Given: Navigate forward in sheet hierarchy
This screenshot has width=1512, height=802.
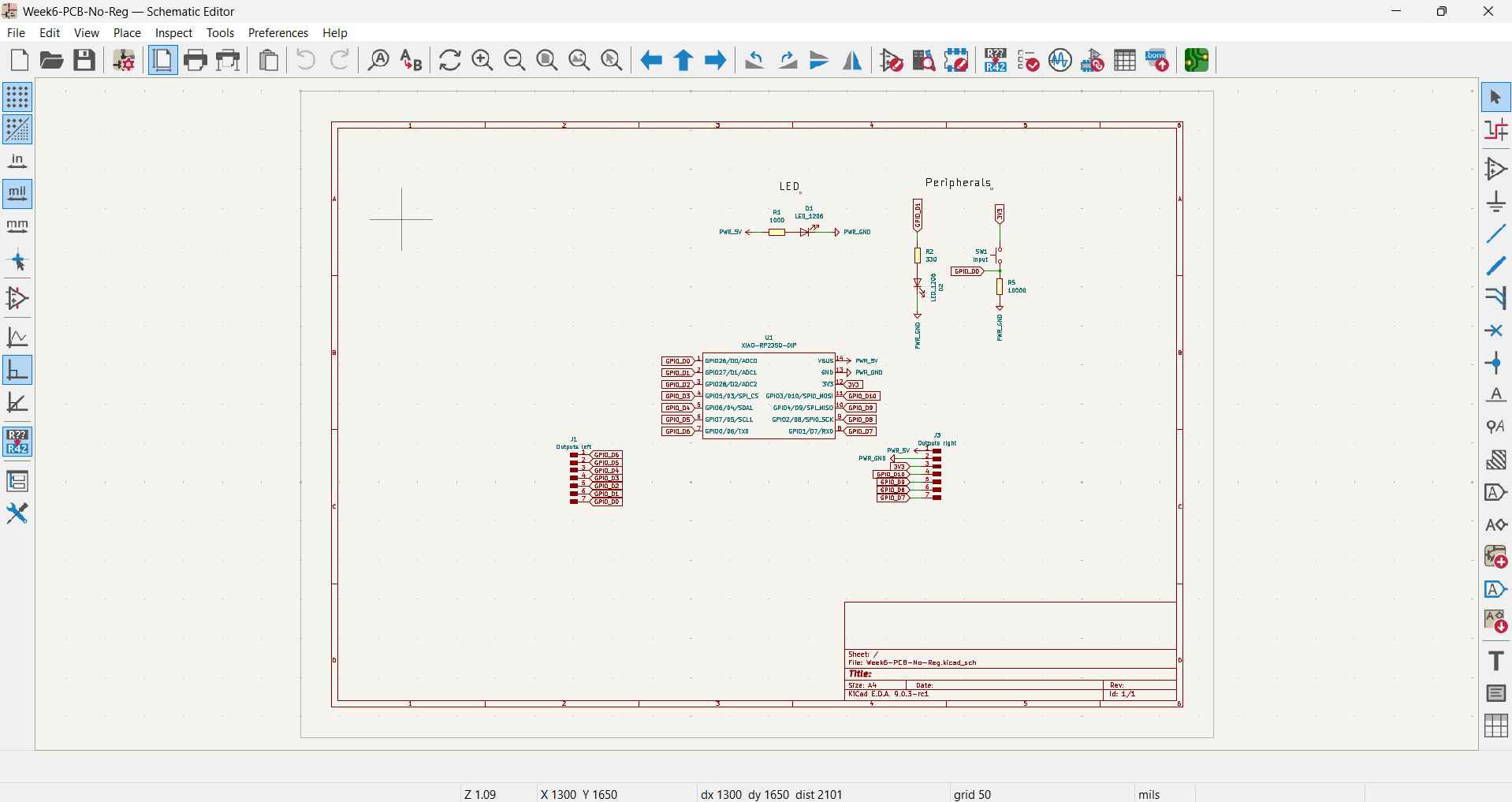Looking at the screenshot, I should click(716, 60).
